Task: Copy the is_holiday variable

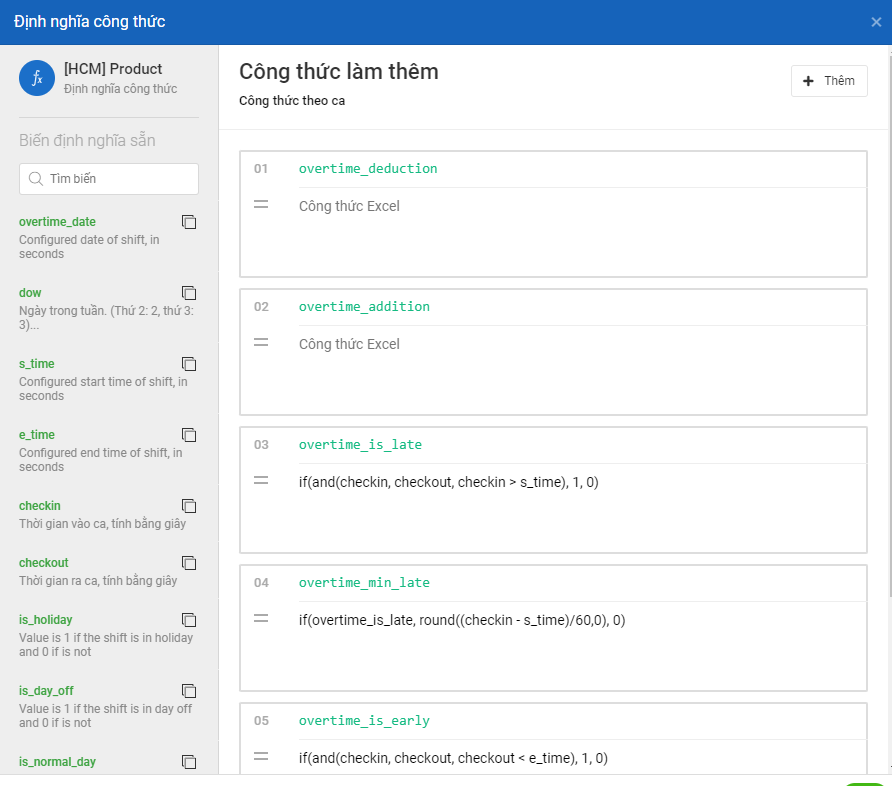Action: click(189, 620)
